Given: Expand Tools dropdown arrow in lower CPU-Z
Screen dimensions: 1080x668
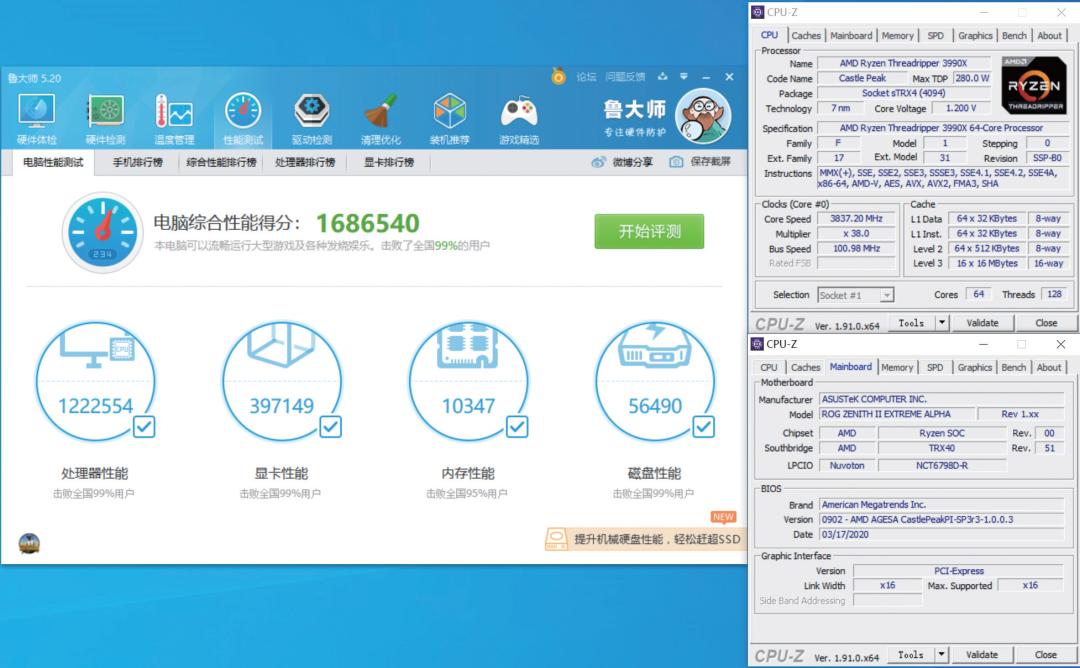Looking at the screenshot, I should point(941,655).
